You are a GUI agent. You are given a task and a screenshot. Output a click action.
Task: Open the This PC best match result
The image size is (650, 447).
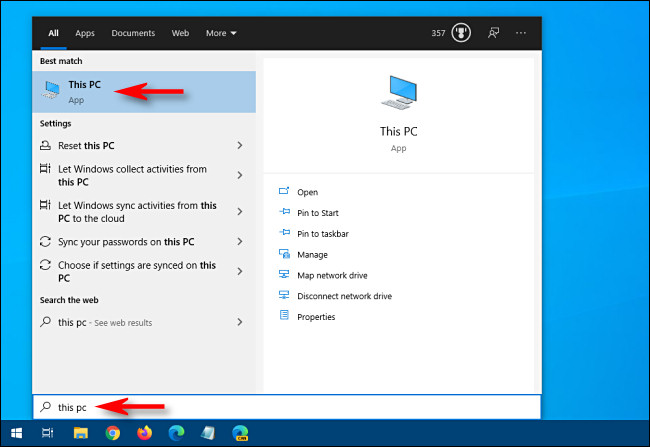click(144, 92)
